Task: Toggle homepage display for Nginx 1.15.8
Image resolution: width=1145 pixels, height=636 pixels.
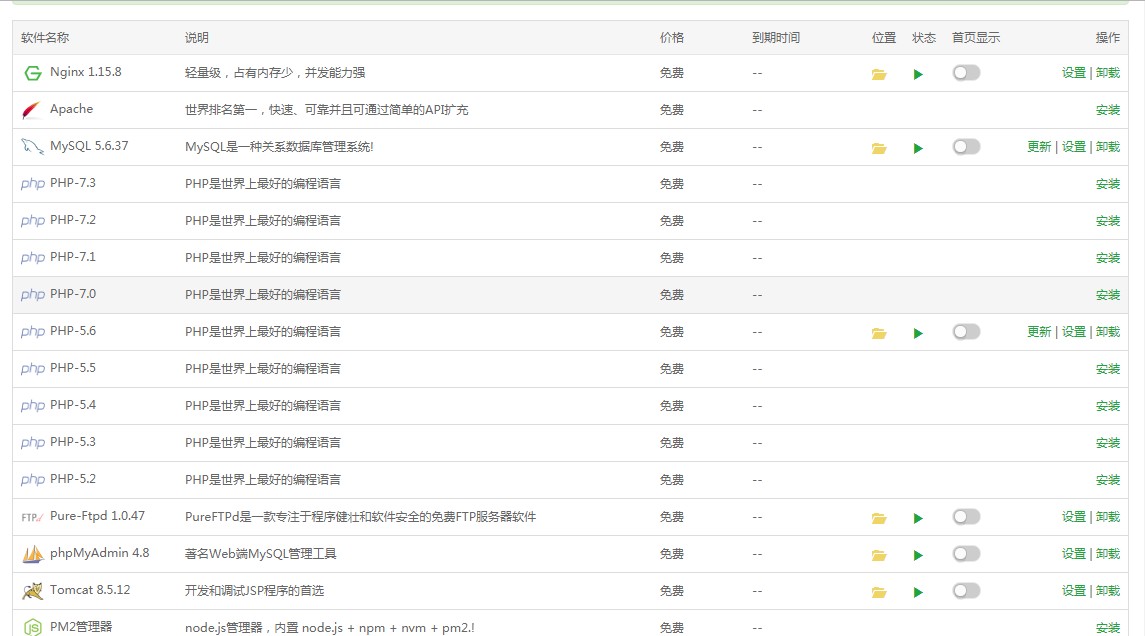Action: point(966,72)
